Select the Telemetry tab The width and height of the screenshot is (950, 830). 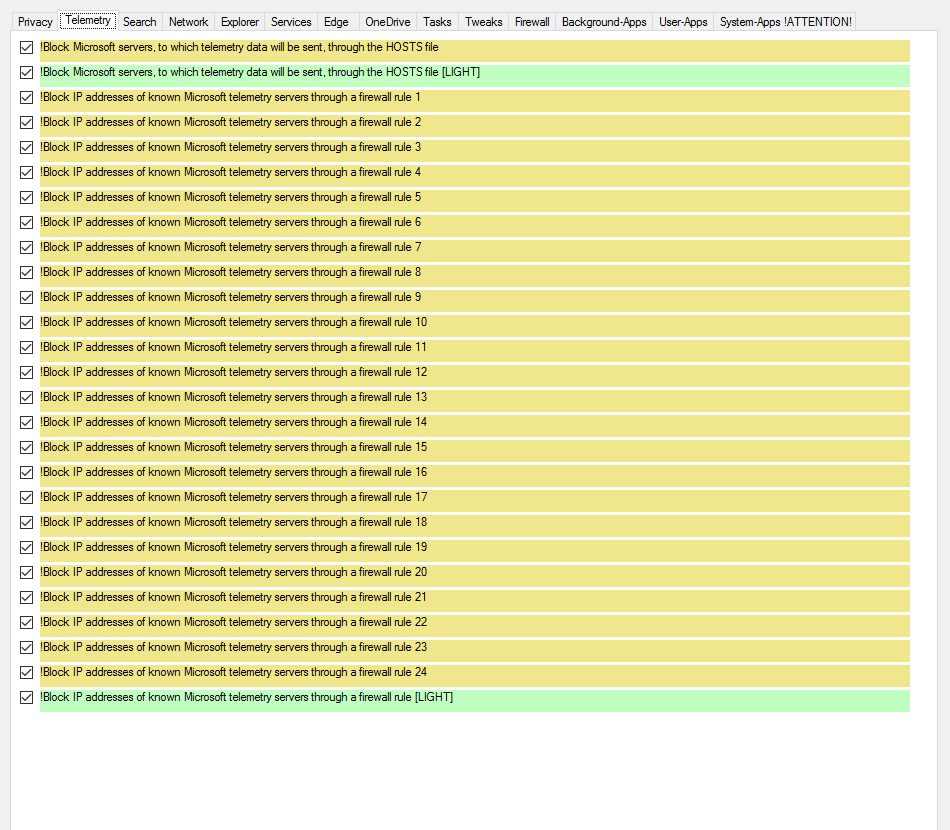click(x=88, y=20)
